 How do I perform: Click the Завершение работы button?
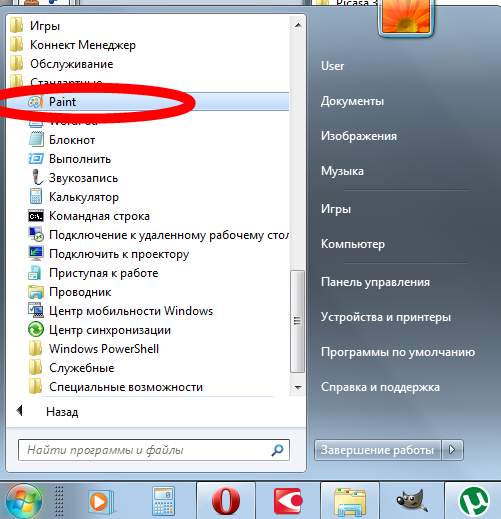click(x=378, y=450)
